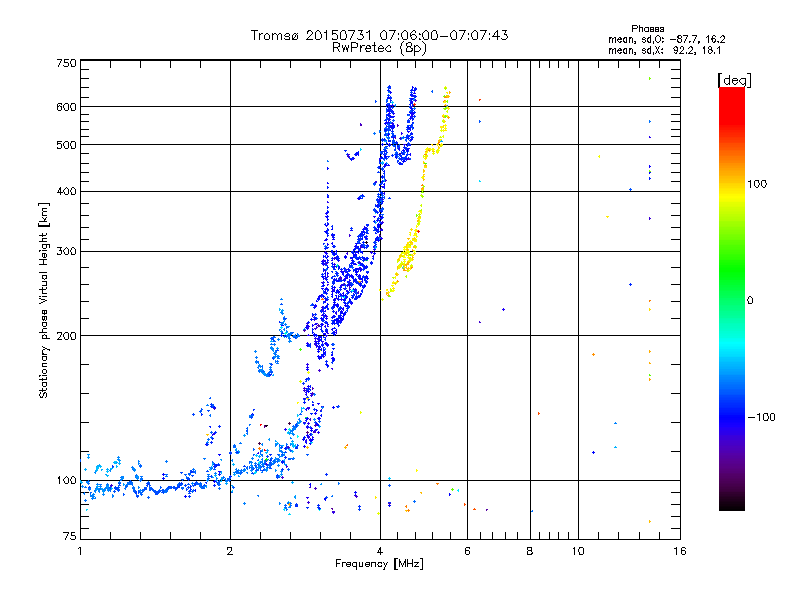The height and width of the screenshot is (600, 800).
Task: Pick the green region near 0 on colorbar
Action: pos(732,286)
